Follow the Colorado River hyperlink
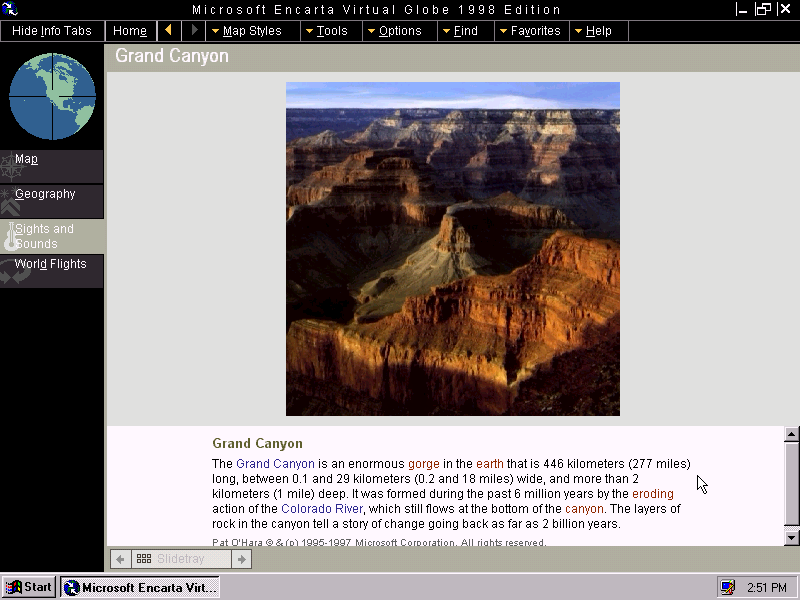The width and height of the screenshot is (800, 600). click(322, 508)
